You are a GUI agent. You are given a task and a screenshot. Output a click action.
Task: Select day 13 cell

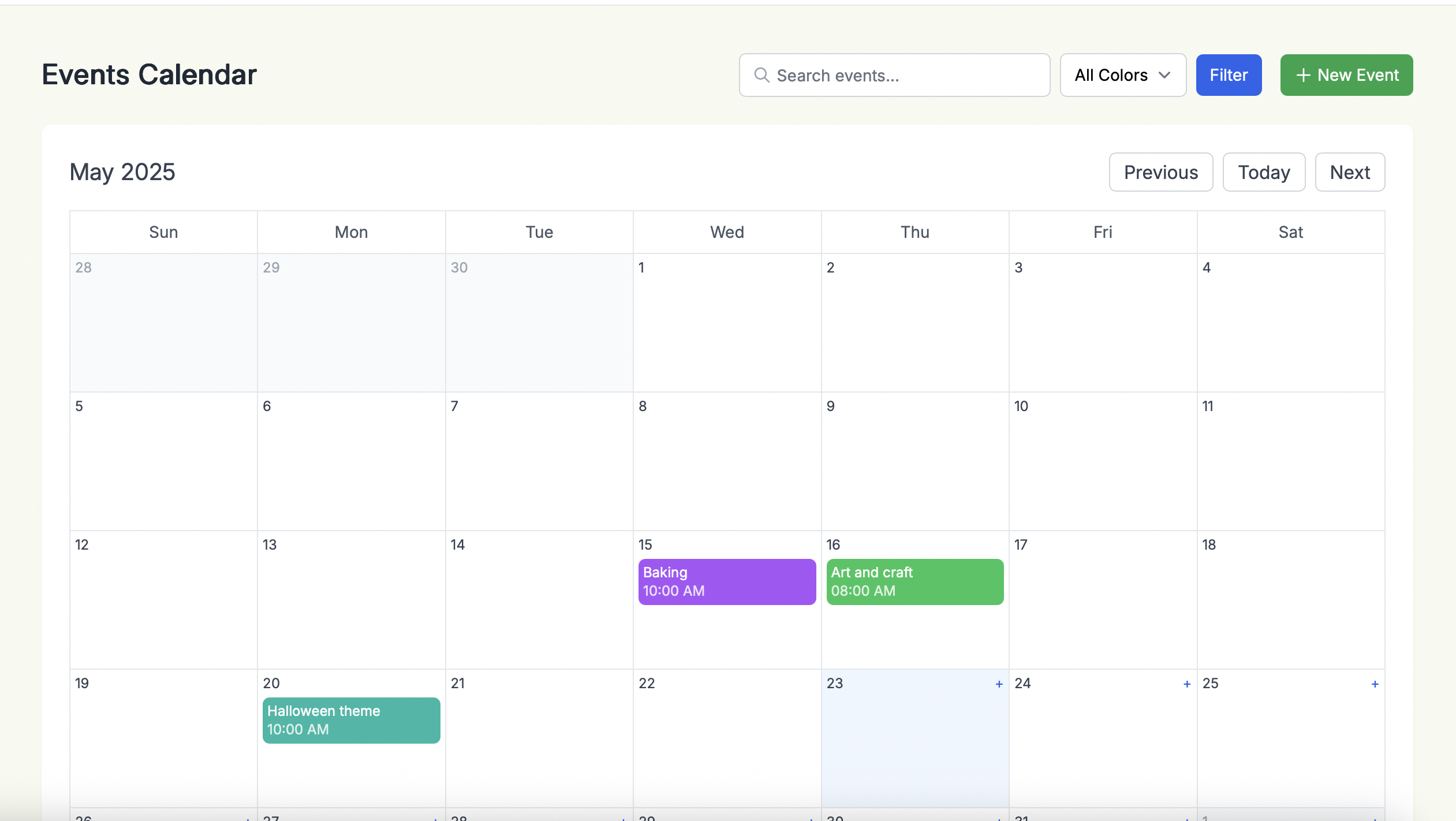(x=351, y=600)
